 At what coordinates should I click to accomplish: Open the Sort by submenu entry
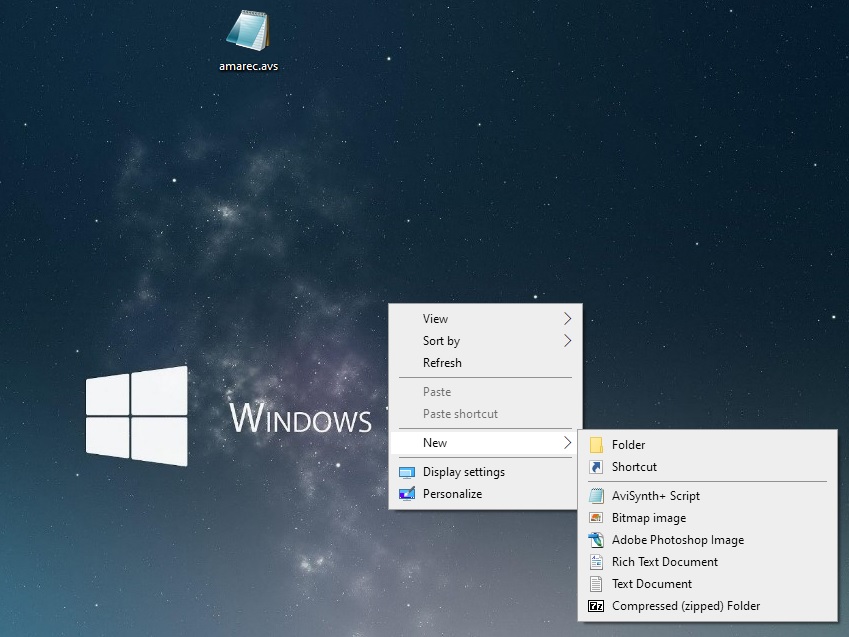tap(485, 341)
